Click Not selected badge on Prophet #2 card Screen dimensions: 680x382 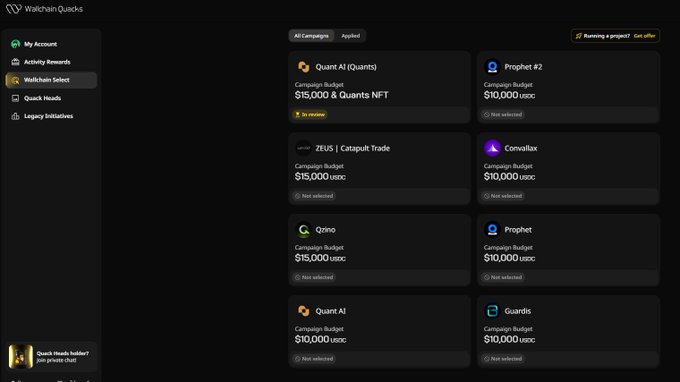503,114
